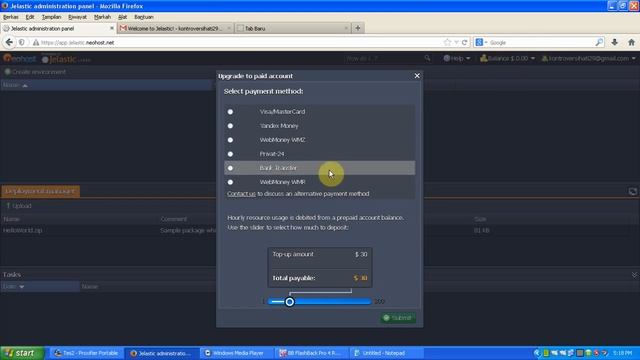Image resolution: width=640 pixels, height=360 pixels.
Task: Expand the Balance $ 0.00 dropdown
Action: 507,58
